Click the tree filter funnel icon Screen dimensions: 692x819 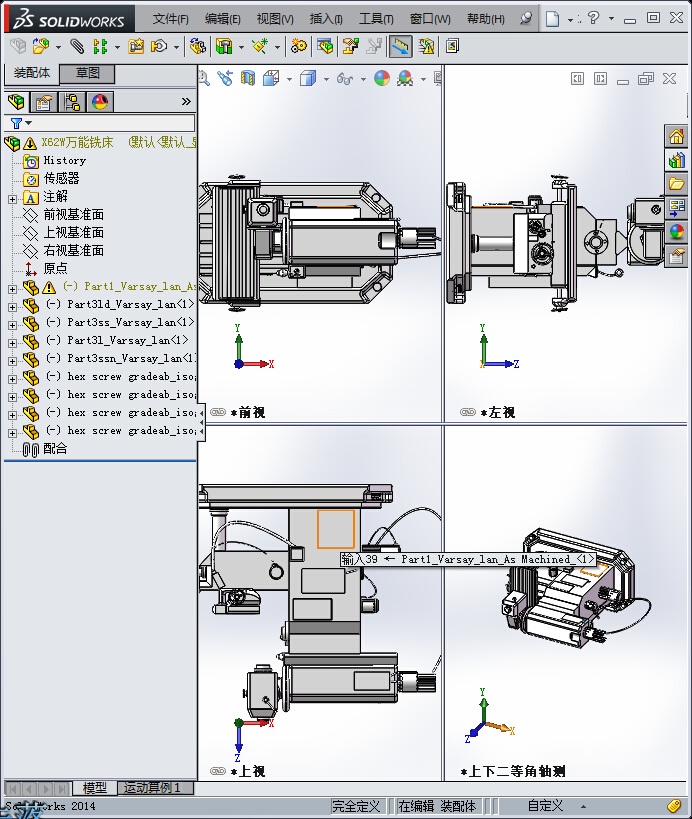click(16, 123)
